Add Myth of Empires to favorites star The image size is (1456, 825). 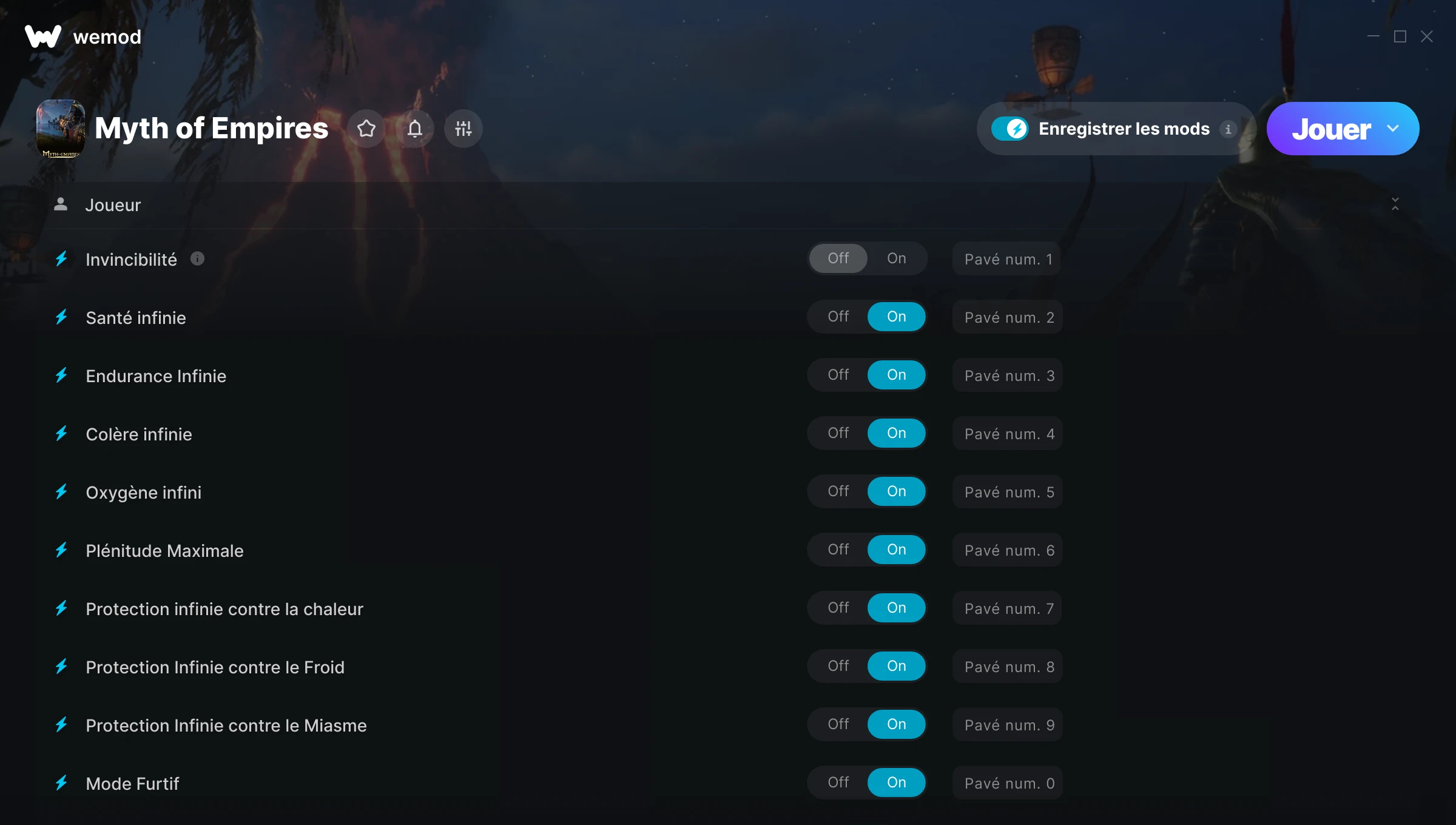[366, 129]
